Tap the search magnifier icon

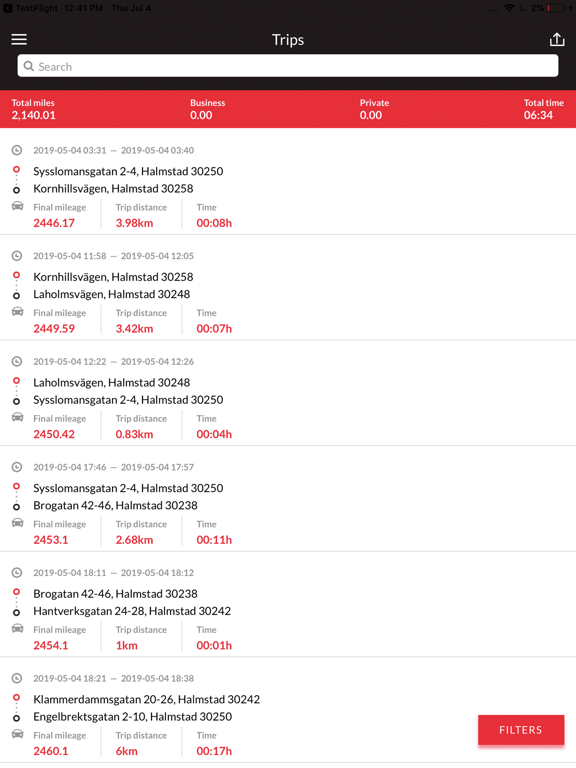[x=29, y=66]
